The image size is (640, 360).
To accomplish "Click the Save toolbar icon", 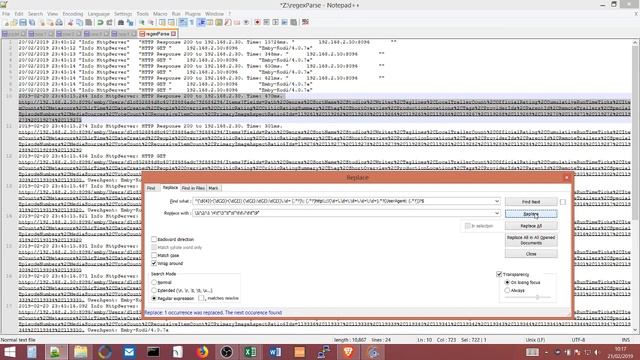I will click(x=23, y=22).
